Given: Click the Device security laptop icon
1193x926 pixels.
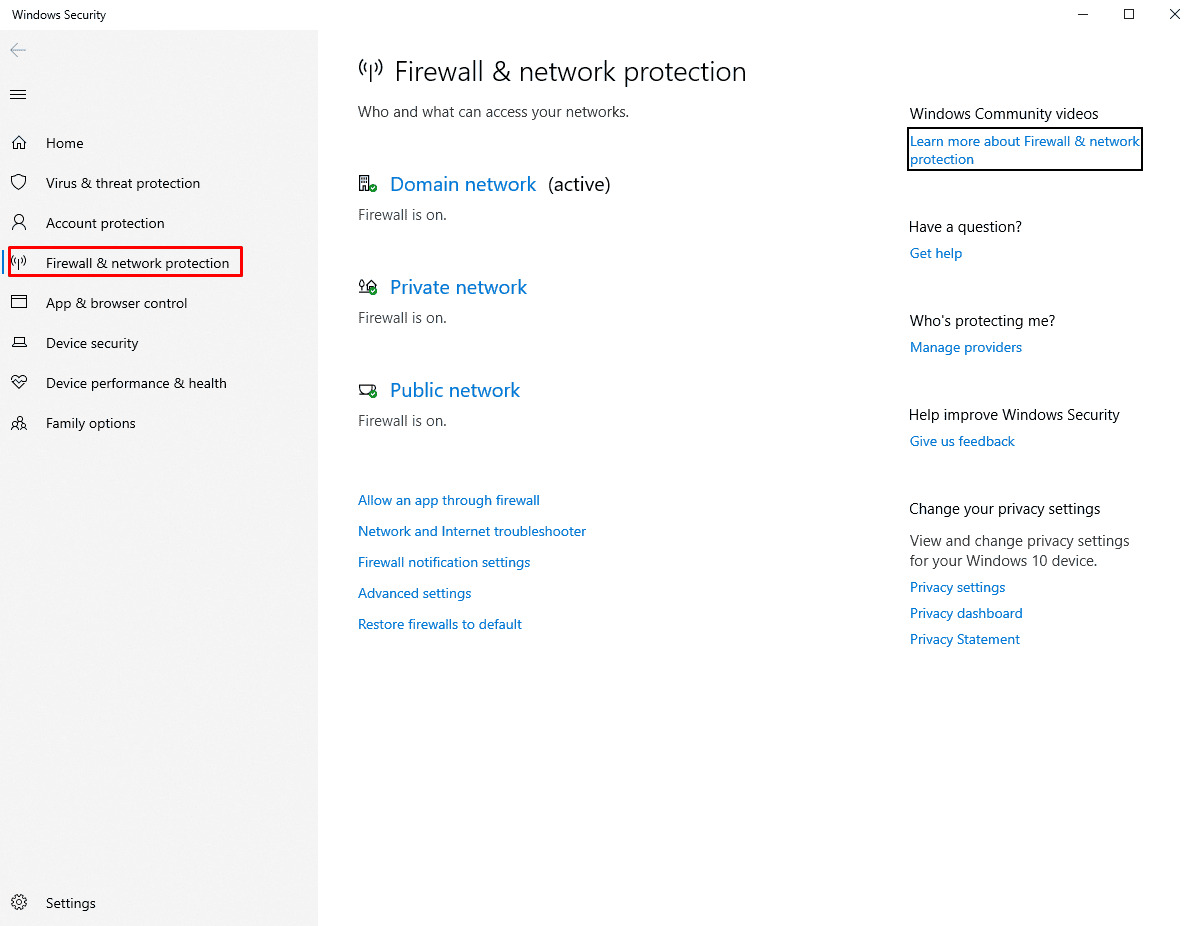Looking at the screenshot, I should click(19, 342).
